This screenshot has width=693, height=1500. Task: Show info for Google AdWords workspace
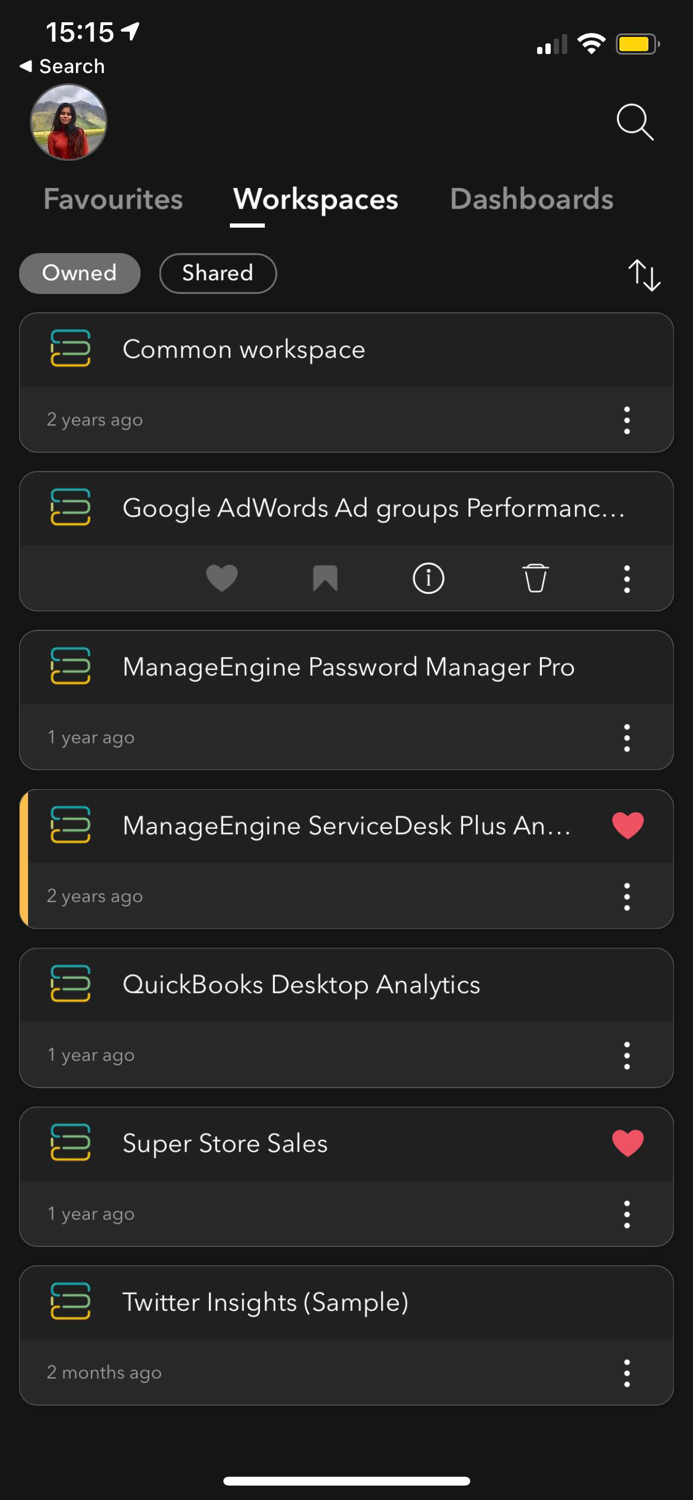click(x=428, y=578)
